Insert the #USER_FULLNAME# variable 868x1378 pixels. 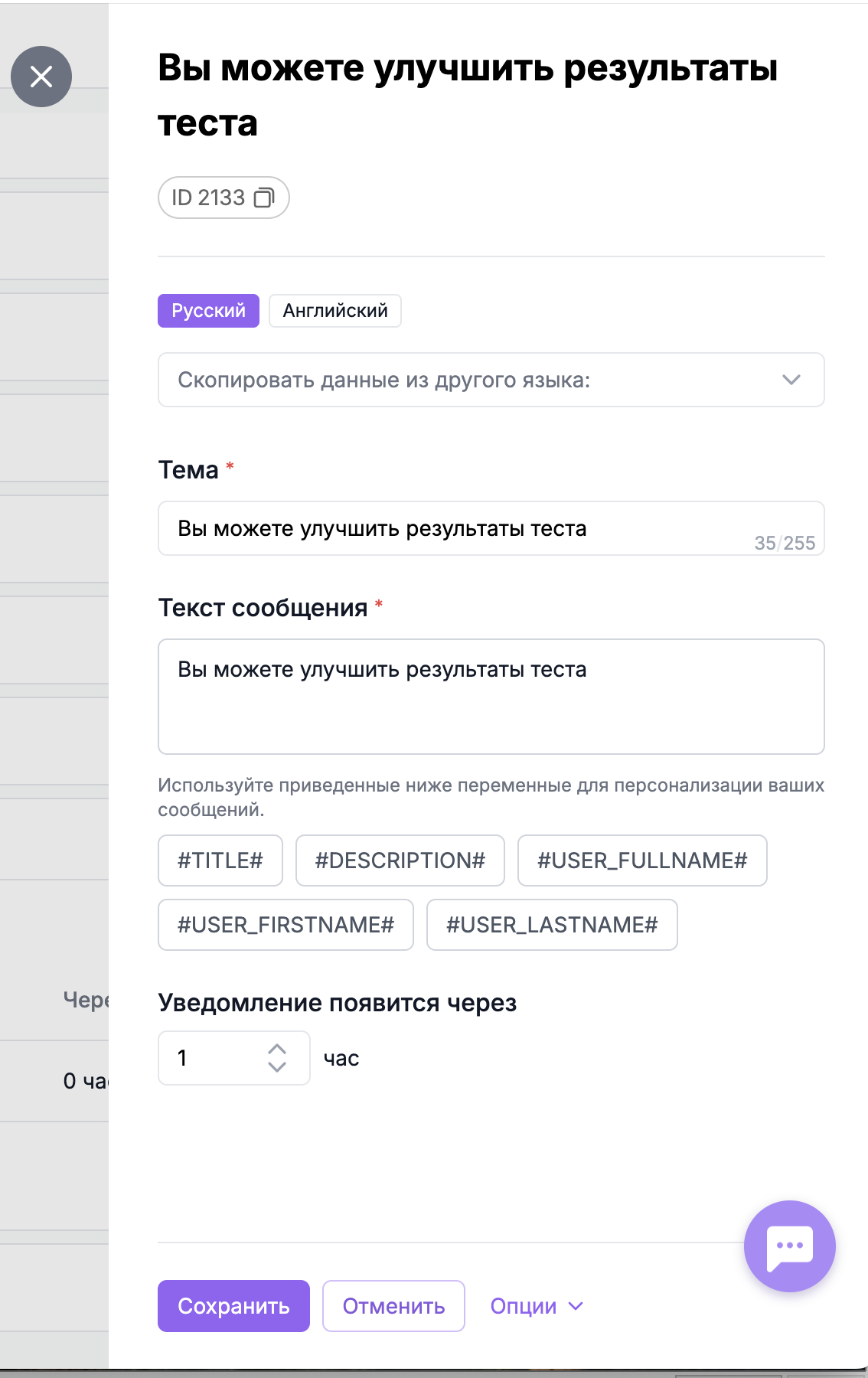click(642, 860)
